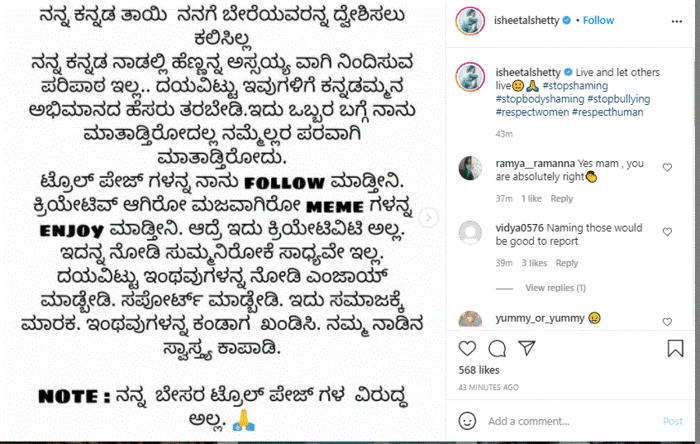700x444 pixels.
Task: Share post via paper plane icon
Action: point(527,348)
